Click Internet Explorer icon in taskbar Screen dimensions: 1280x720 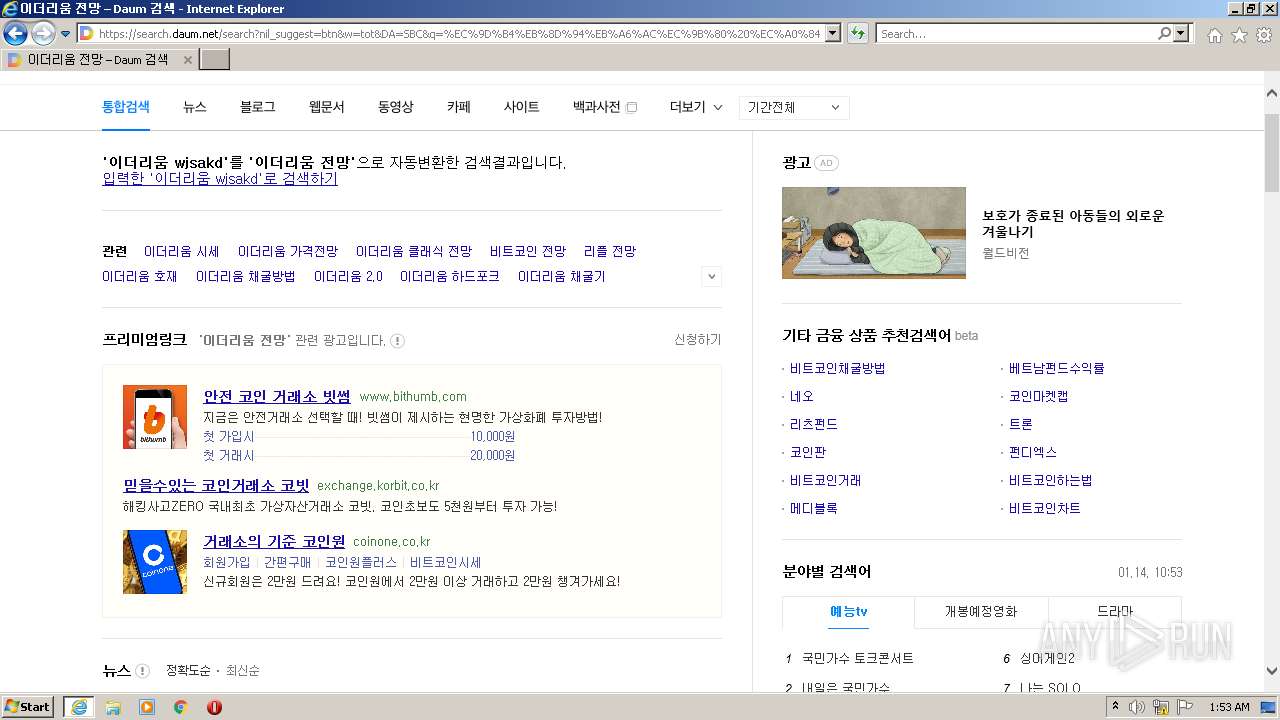pyautogui.click(x=79, y=706)
